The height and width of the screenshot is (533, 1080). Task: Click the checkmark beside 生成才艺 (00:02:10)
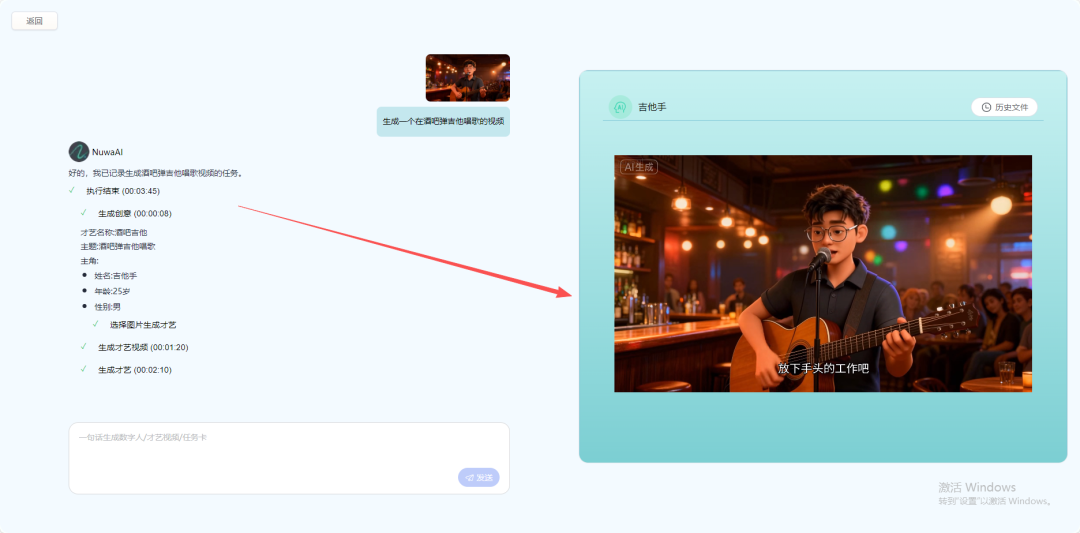[x=84, y=370]
